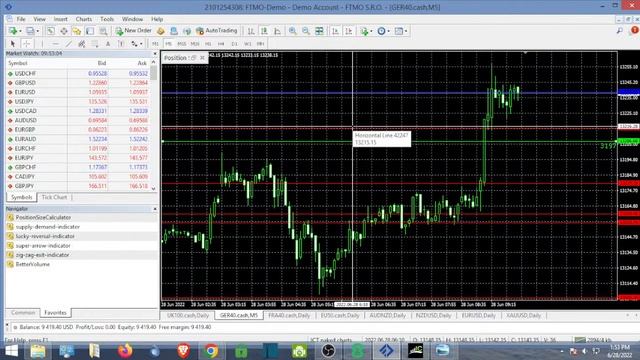640x360 pixels.
Task: Open Chrome from the taskbar
Action: point(211,351)
